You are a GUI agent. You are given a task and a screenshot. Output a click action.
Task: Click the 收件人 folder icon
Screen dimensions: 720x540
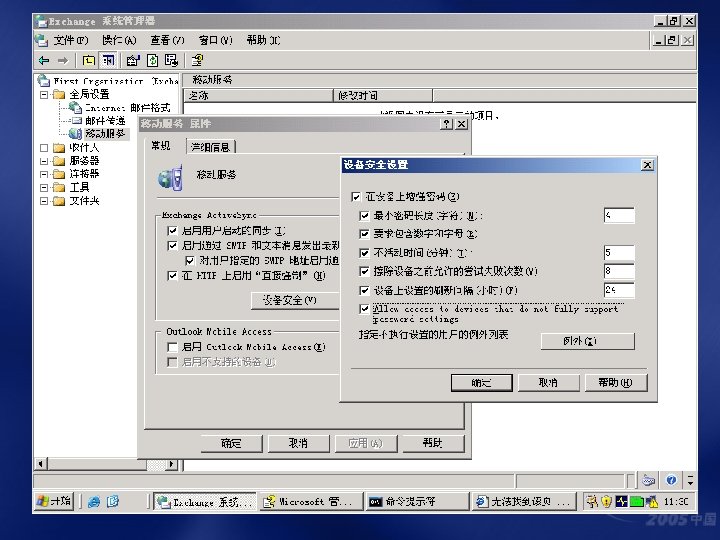pyautogui.click(x=59, y=148)
